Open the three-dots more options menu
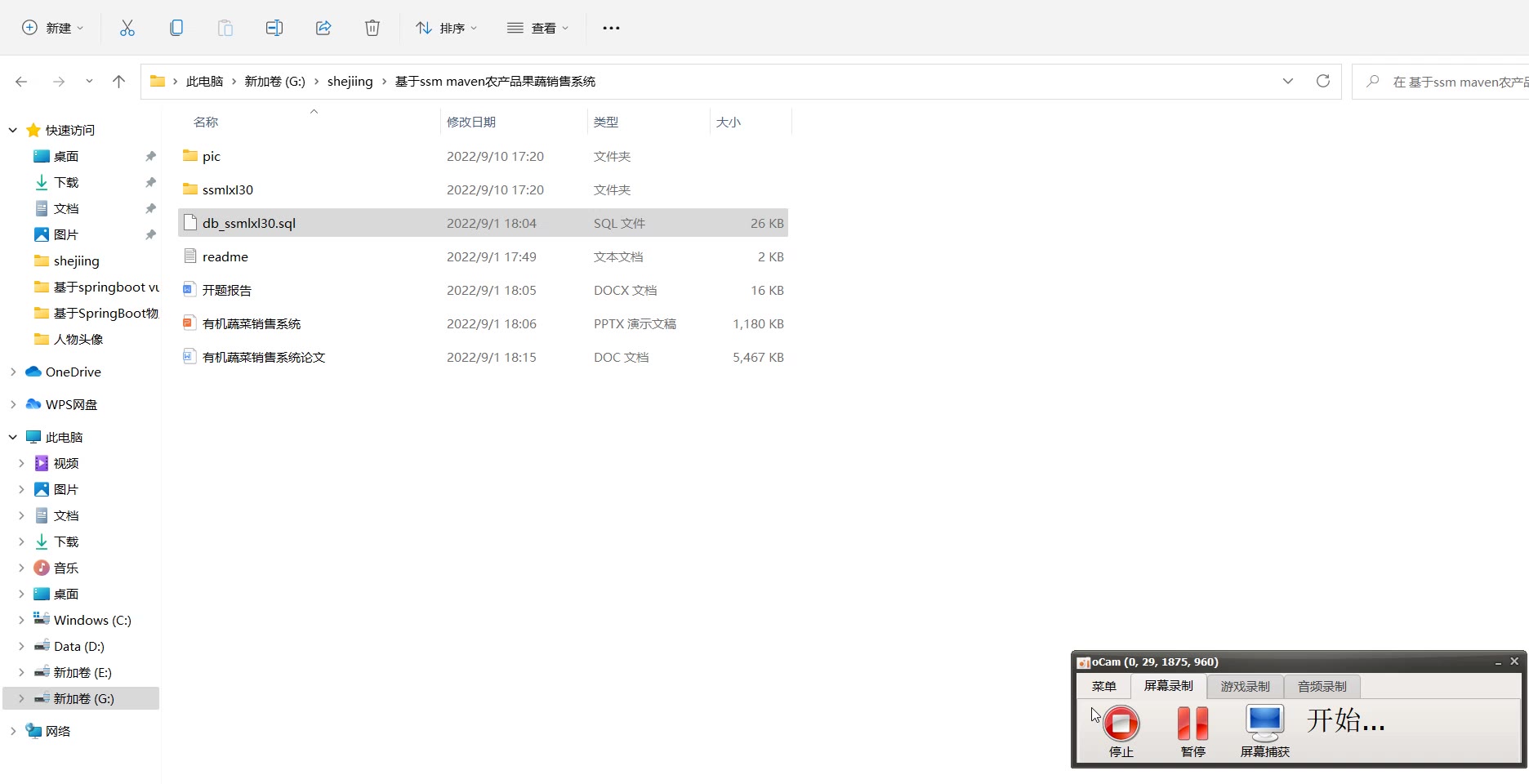 point(611,28)
